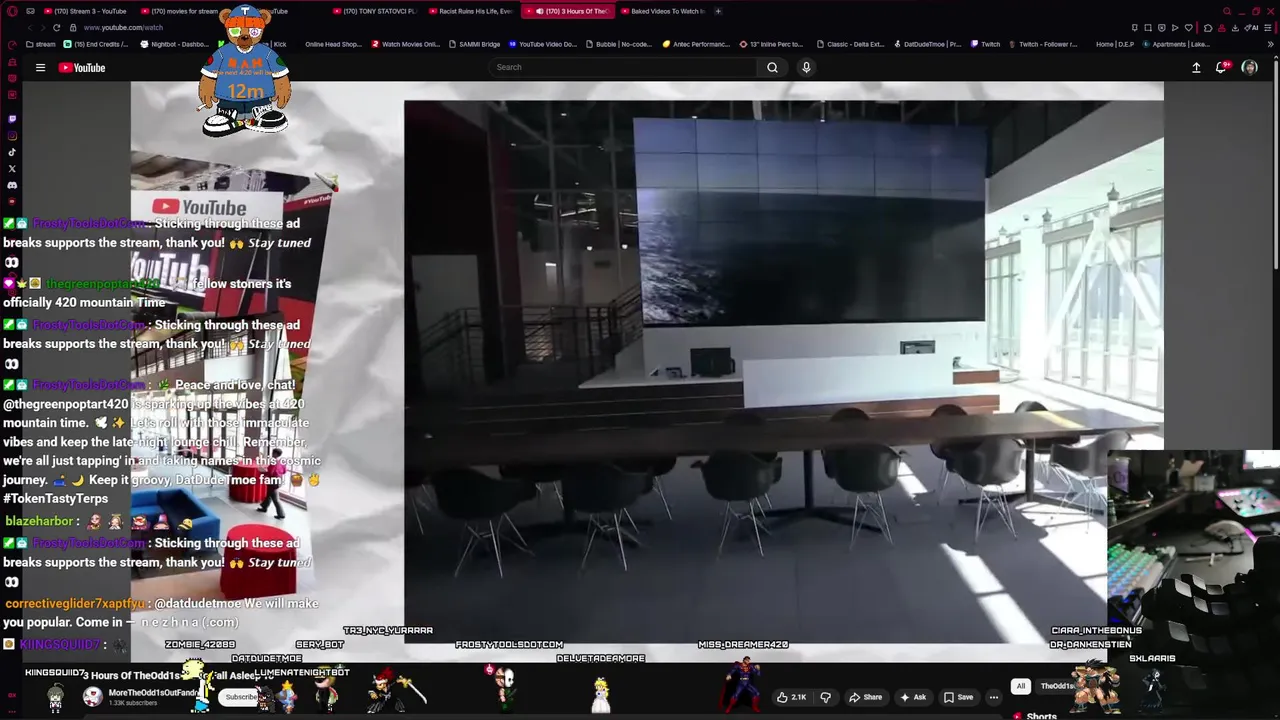
Task: Open the 'stream' bookmark folder
Action: [x=41, y=44]
